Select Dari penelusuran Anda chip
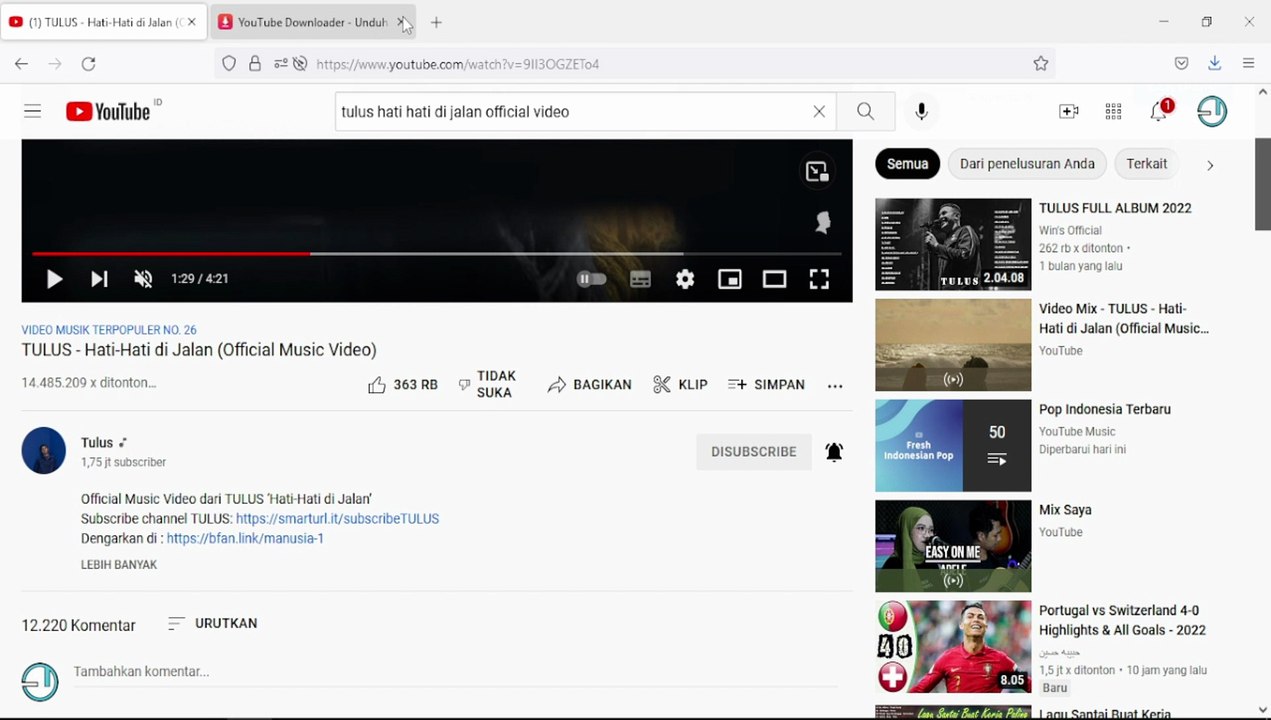The image size is (1271, 720). (x=1027, y=164)
